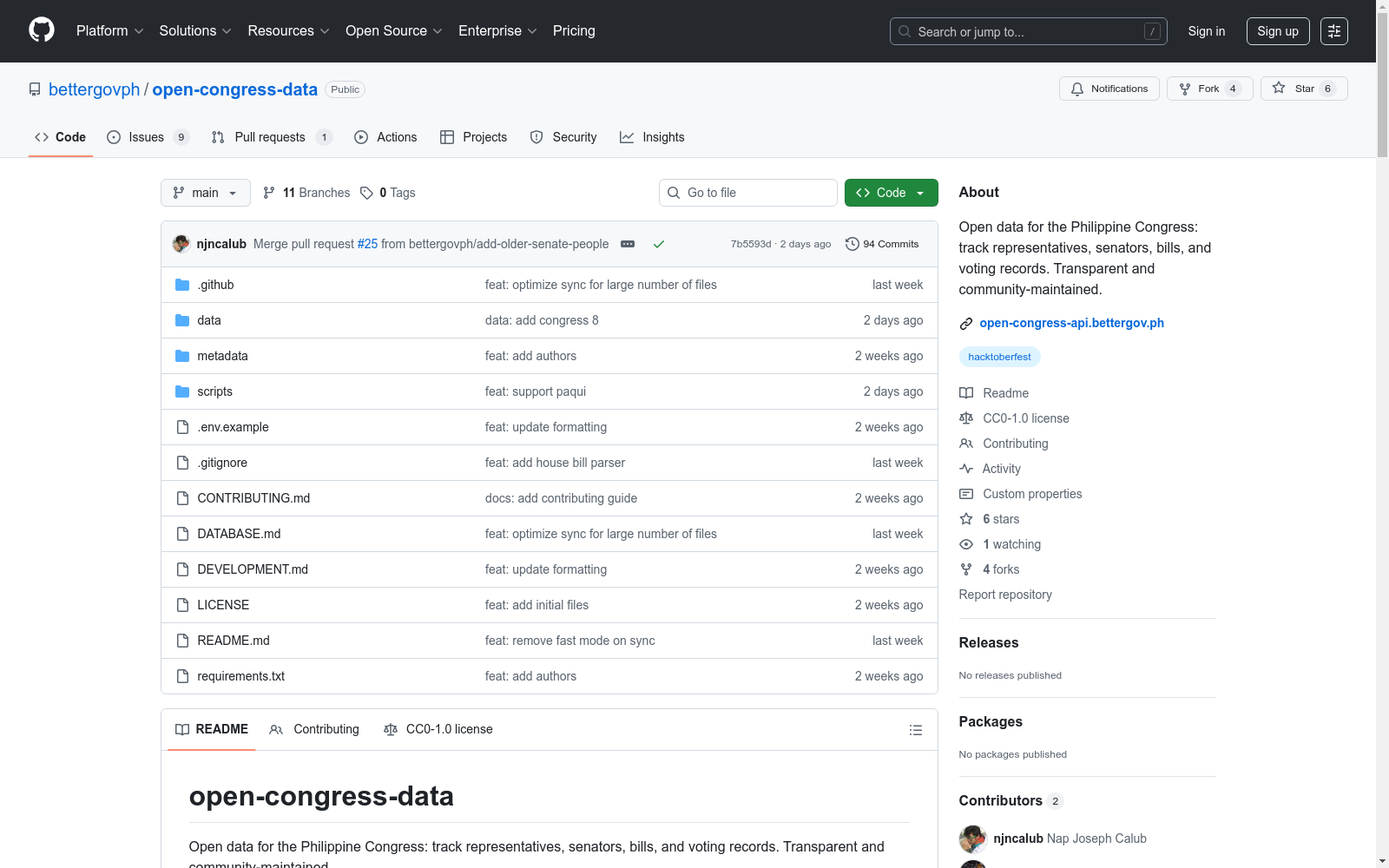The width and height of the screenshot is (1389, 868).
Task: Click the link icon beside website URL
Action: (x=966, y=324)
